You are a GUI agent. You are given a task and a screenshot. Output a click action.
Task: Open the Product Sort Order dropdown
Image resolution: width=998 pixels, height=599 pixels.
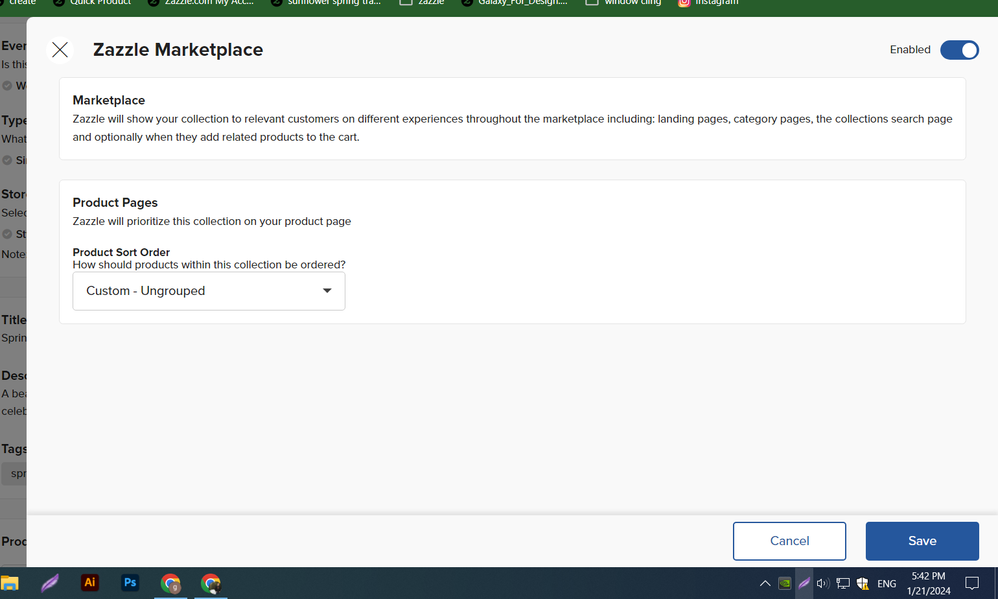click(x=209, y=291)
